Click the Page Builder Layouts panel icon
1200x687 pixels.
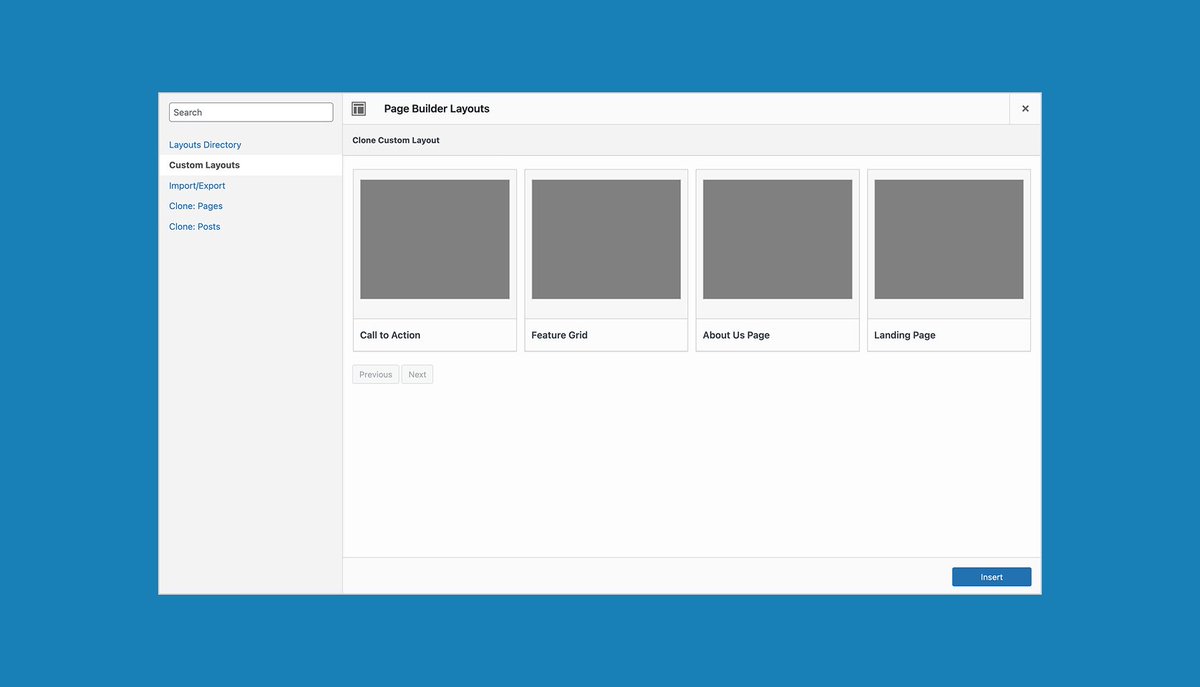359,108
